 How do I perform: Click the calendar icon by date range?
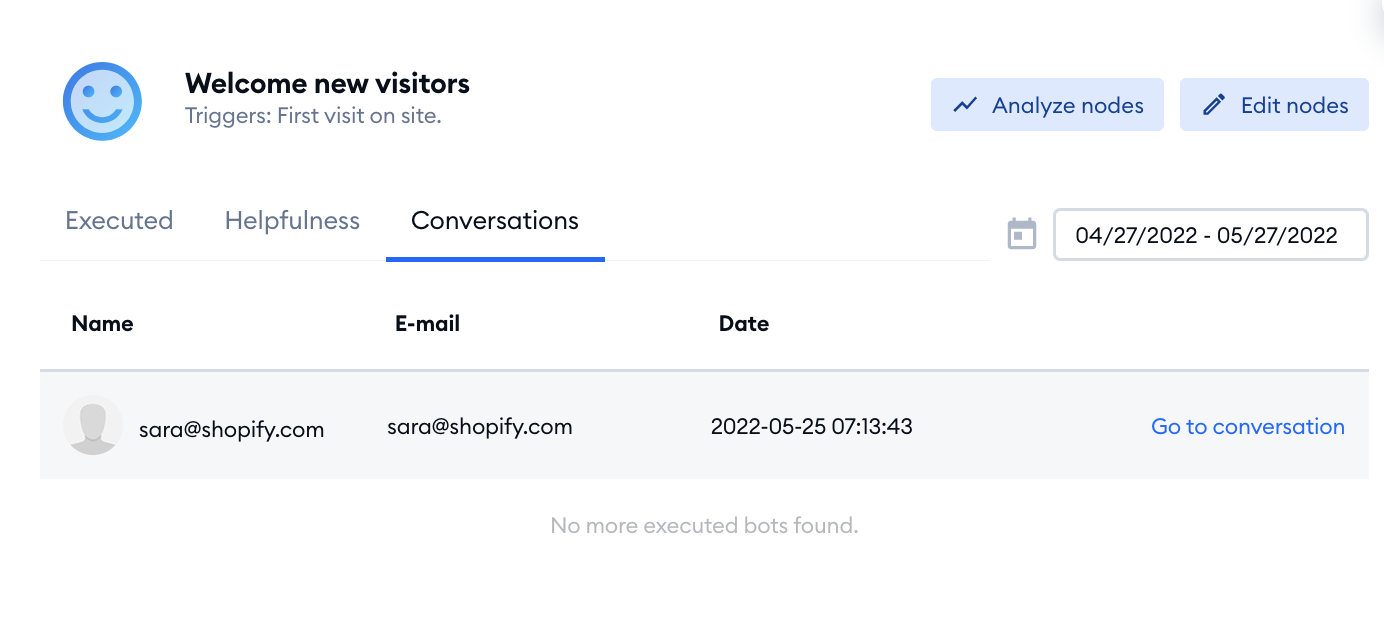point(1021,234)
